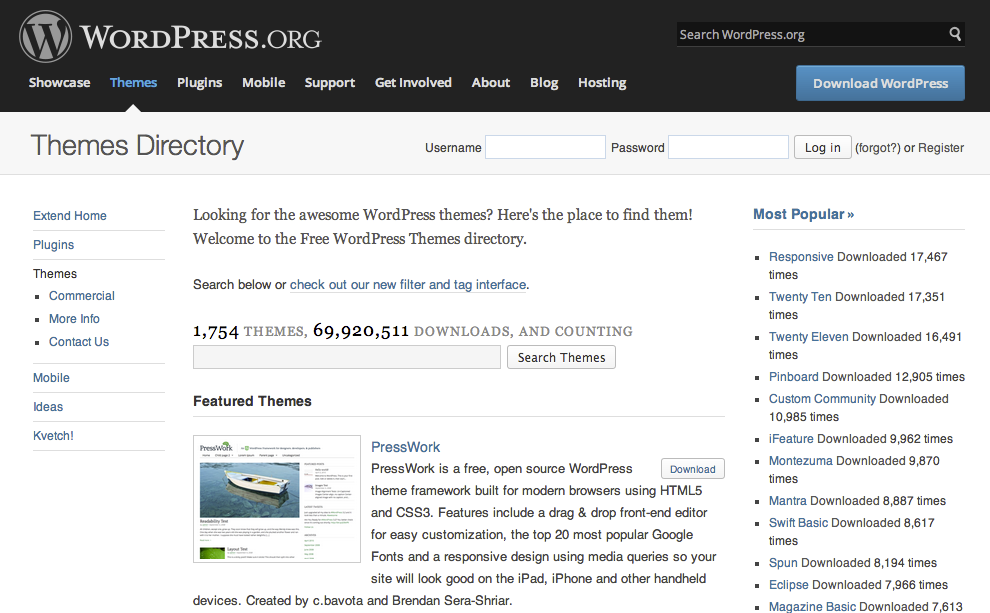This screenshot has width=990, height=613.
Task: Open the Custom Community theme link
Action: 822,399
